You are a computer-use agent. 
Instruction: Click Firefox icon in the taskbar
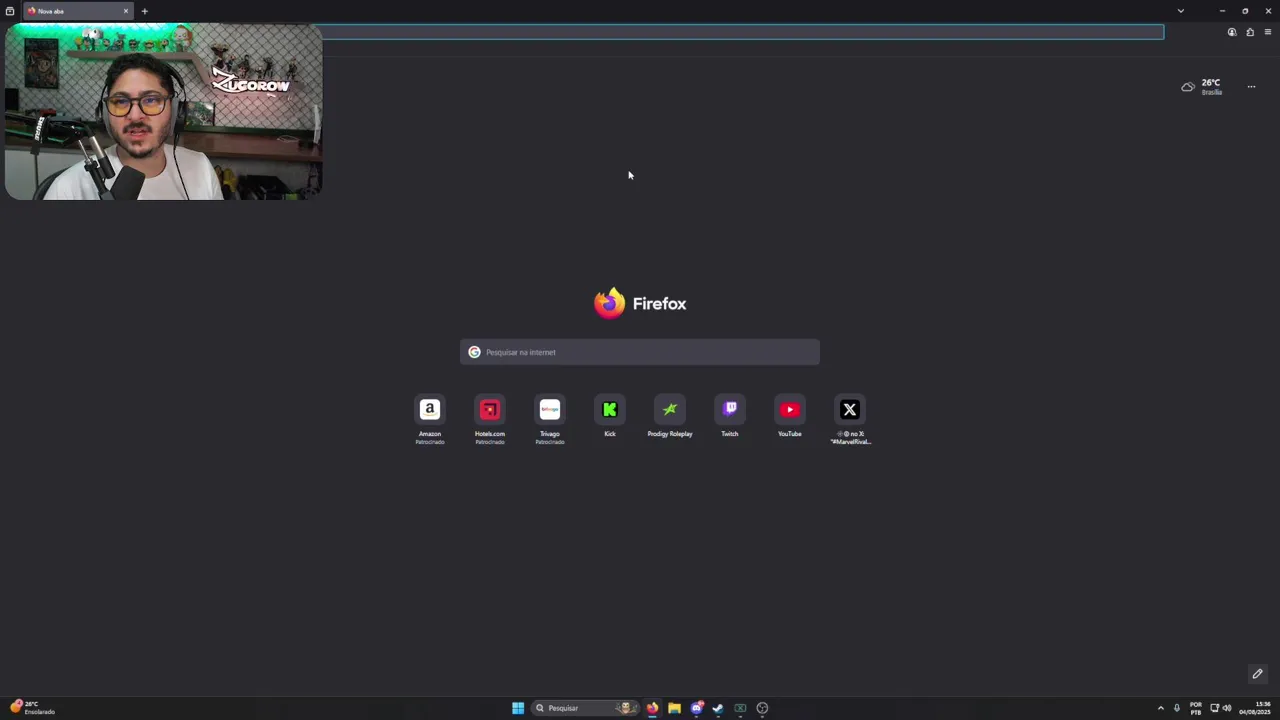click(652, 708)
